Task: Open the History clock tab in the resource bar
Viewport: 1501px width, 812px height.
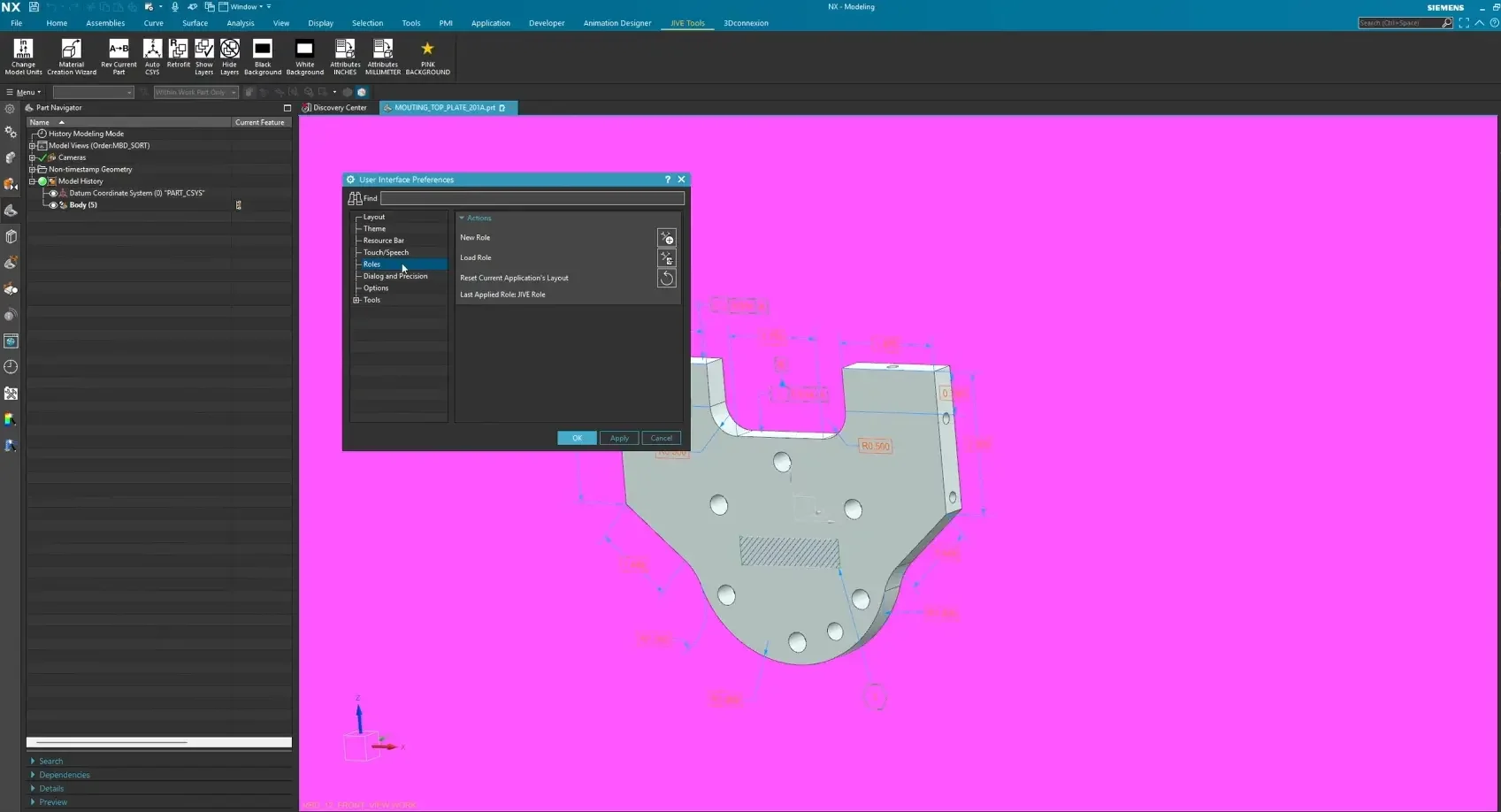Action: click(x=11, y=367)
